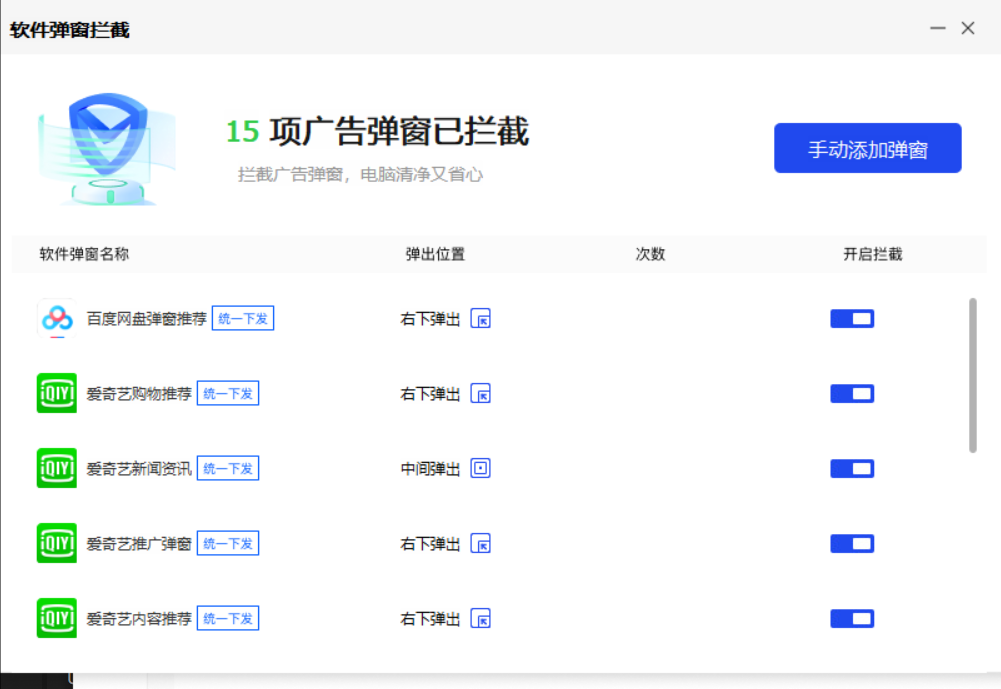
Task: Click the 手动添加弹窗 button
Action: (868, 148)
